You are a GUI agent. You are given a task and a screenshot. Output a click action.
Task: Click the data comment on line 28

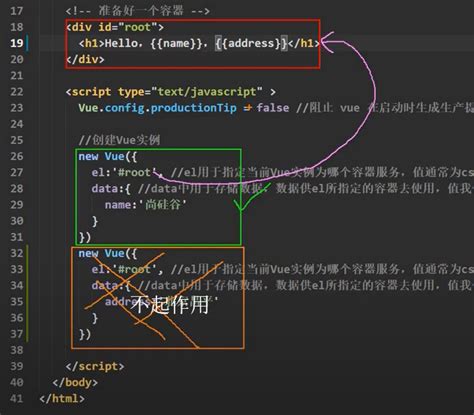pyautogui.click(x=306, y=189)
